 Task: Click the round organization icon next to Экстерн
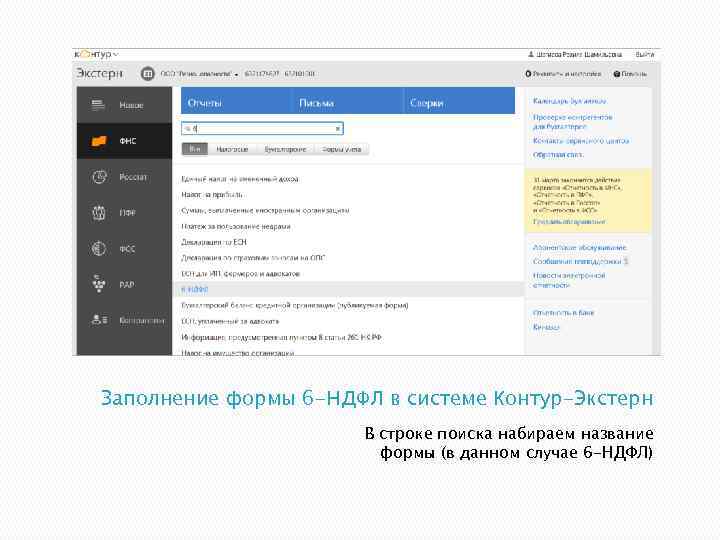[147, 73]
